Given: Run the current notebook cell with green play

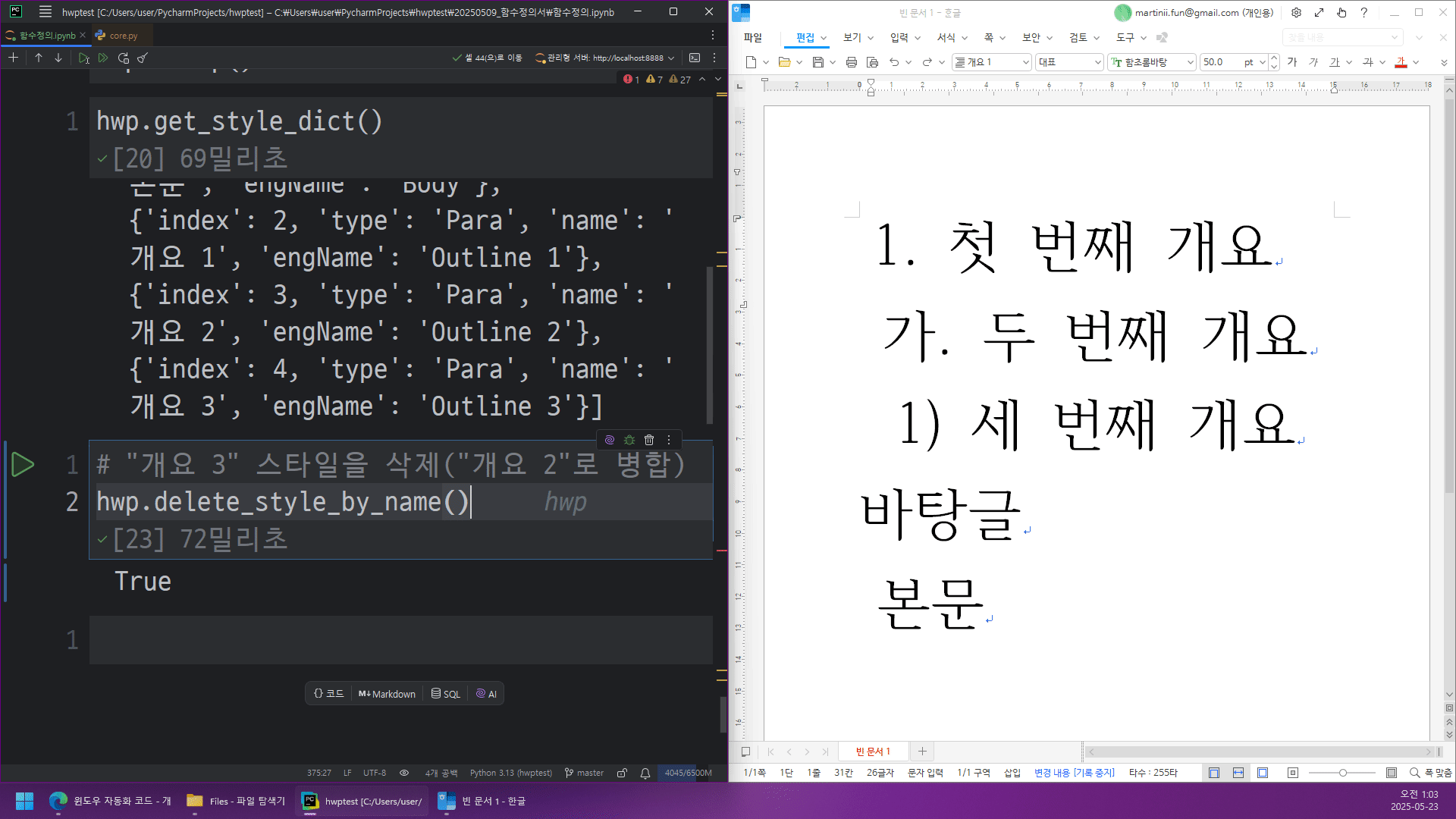Looking at the screenshot, I should click(x=23, y=465).
